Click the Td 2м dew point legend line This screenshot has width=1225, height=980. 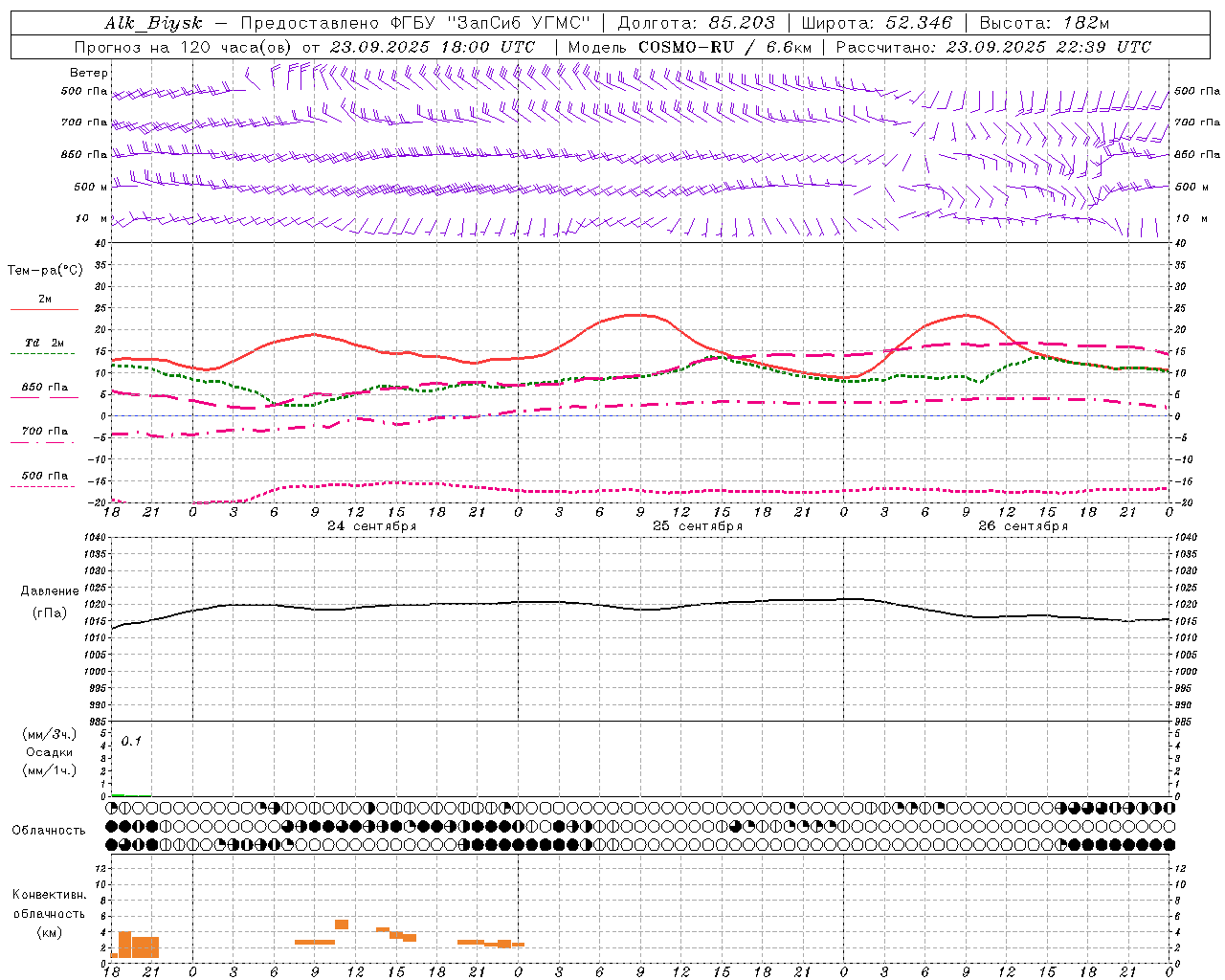pos(44,354)
